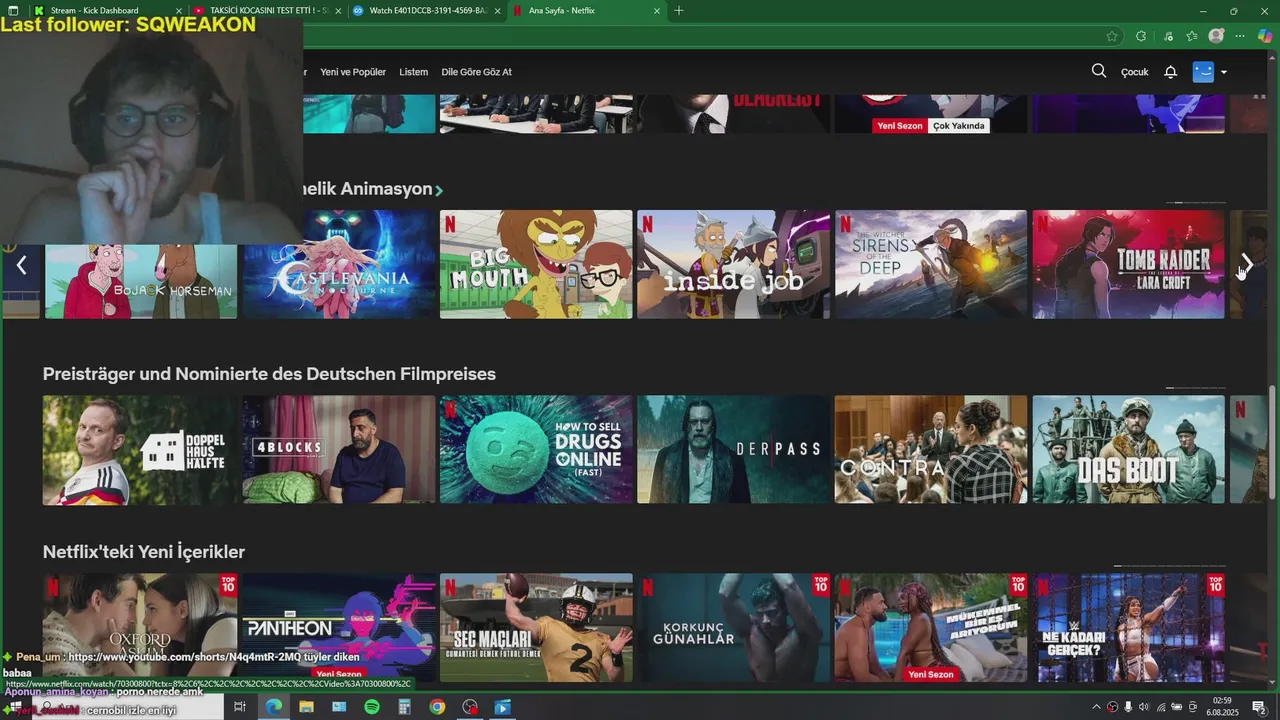Open Doppelhaushälfte thumbnail
The width and height of the screenshot is (1280, 720).
(x=140, y=449)
